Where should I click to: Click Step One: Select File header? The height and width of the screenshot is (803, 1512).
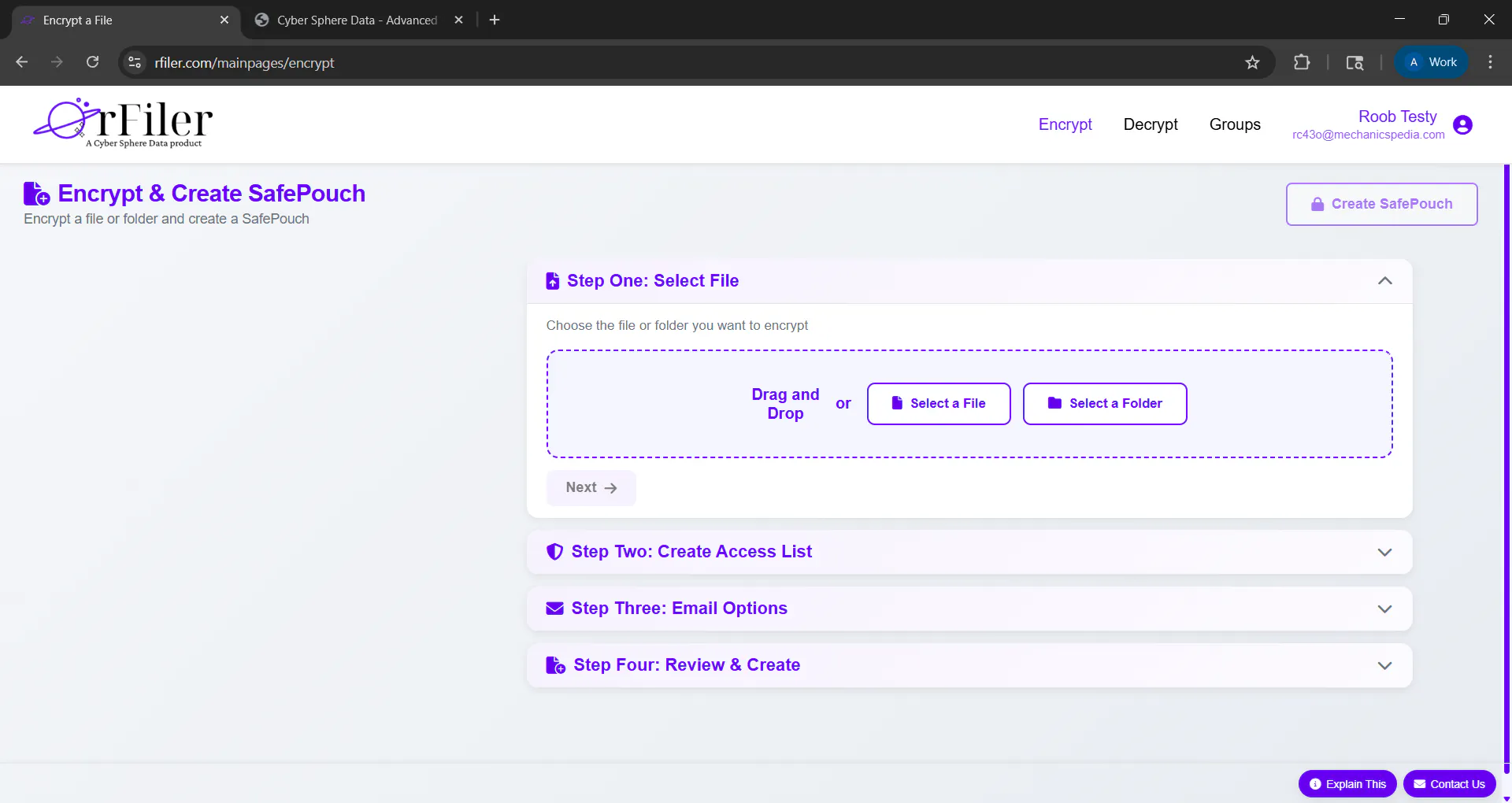coord(969,281)
